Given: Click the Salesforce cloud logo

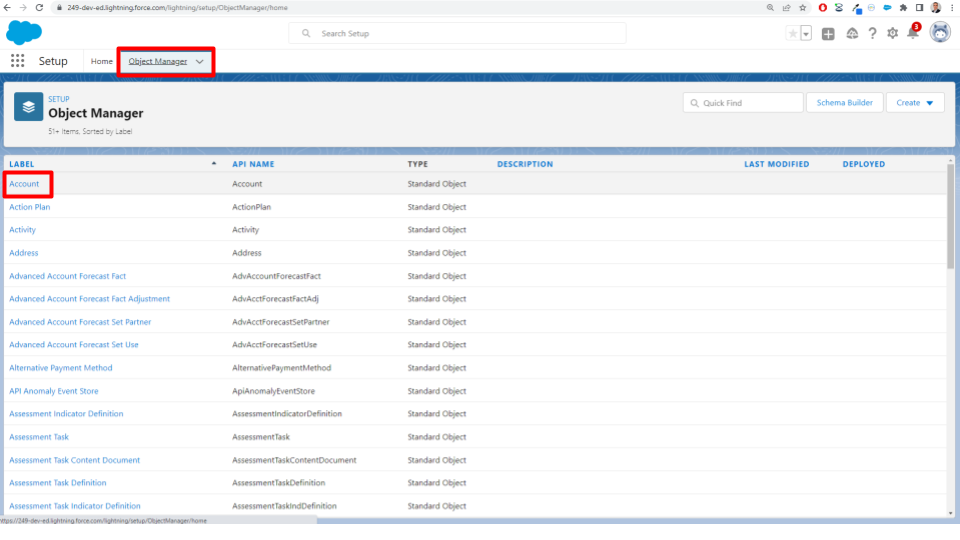Looking at the screenshot, I should (24, 32).
